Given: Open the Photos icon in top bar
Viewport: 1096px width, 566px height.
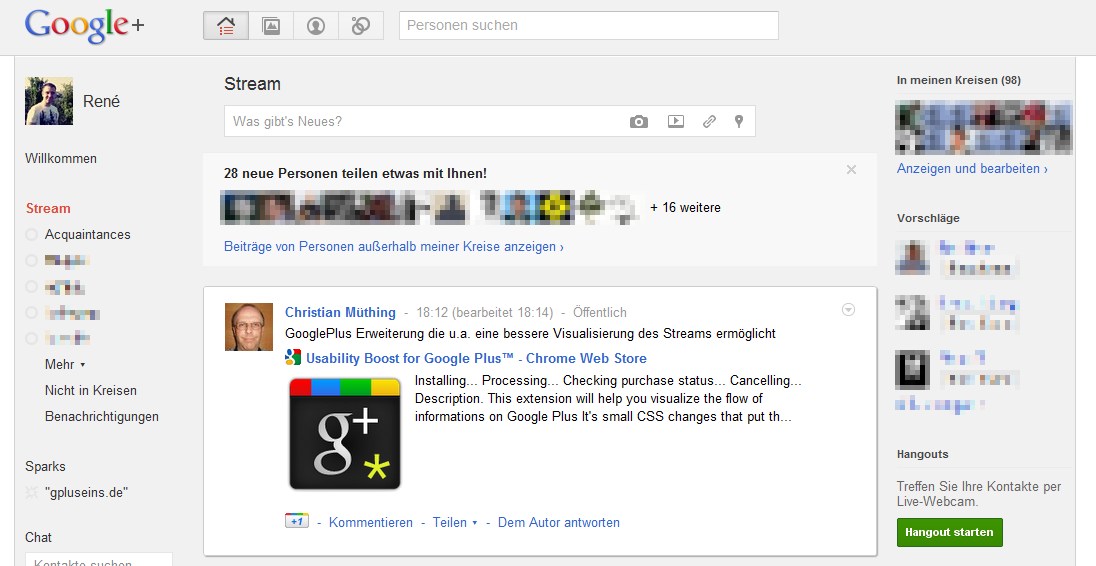Looking at the screenshot, I should [271, 26].
